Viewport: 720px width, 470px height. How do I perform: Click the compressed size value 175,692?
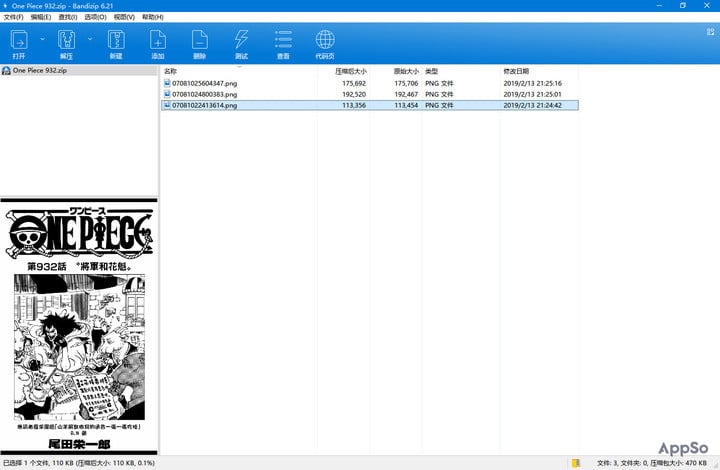coord(354,84)
